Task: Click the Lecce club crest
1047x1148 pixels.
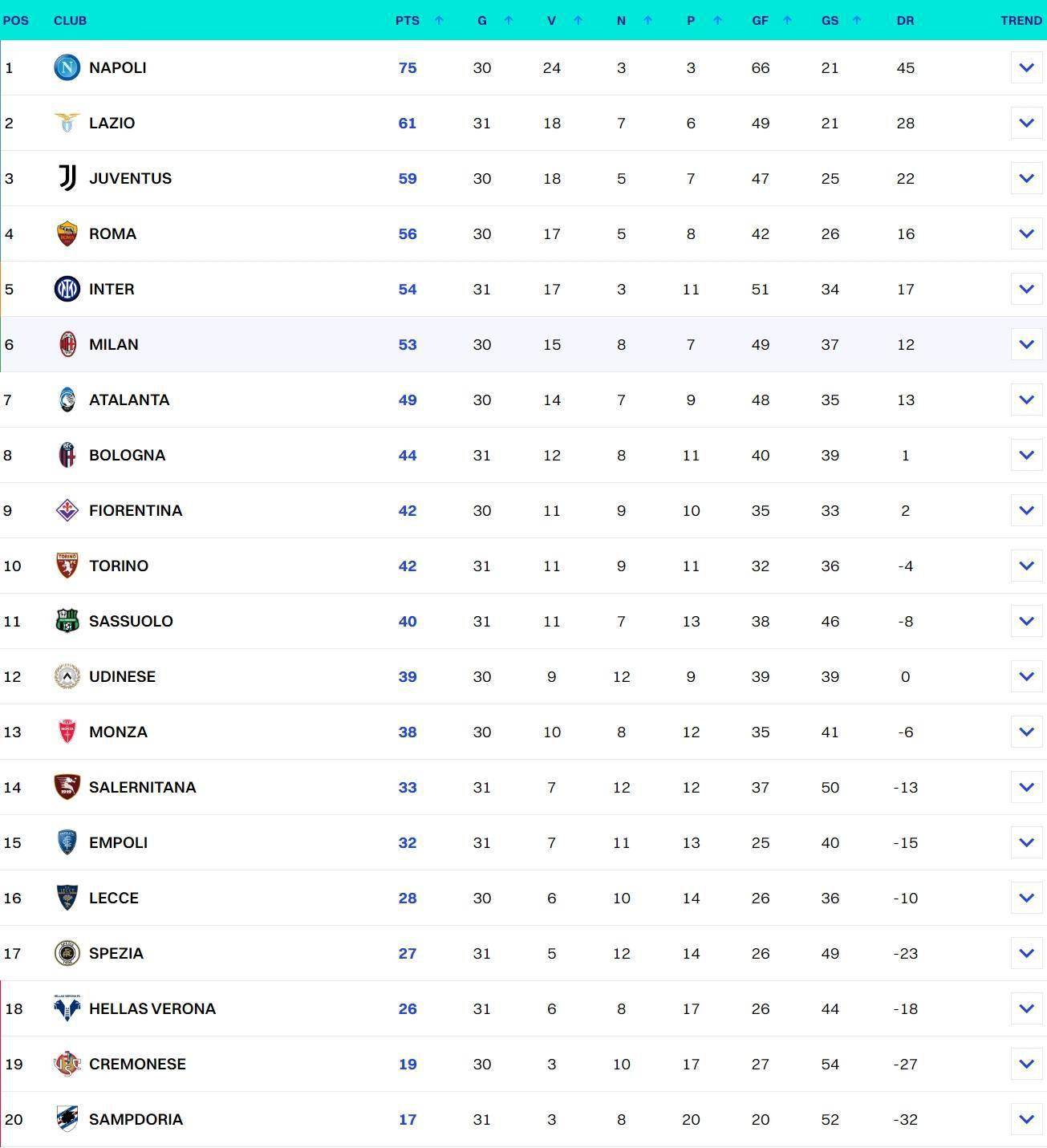Action: pos(67,898)
